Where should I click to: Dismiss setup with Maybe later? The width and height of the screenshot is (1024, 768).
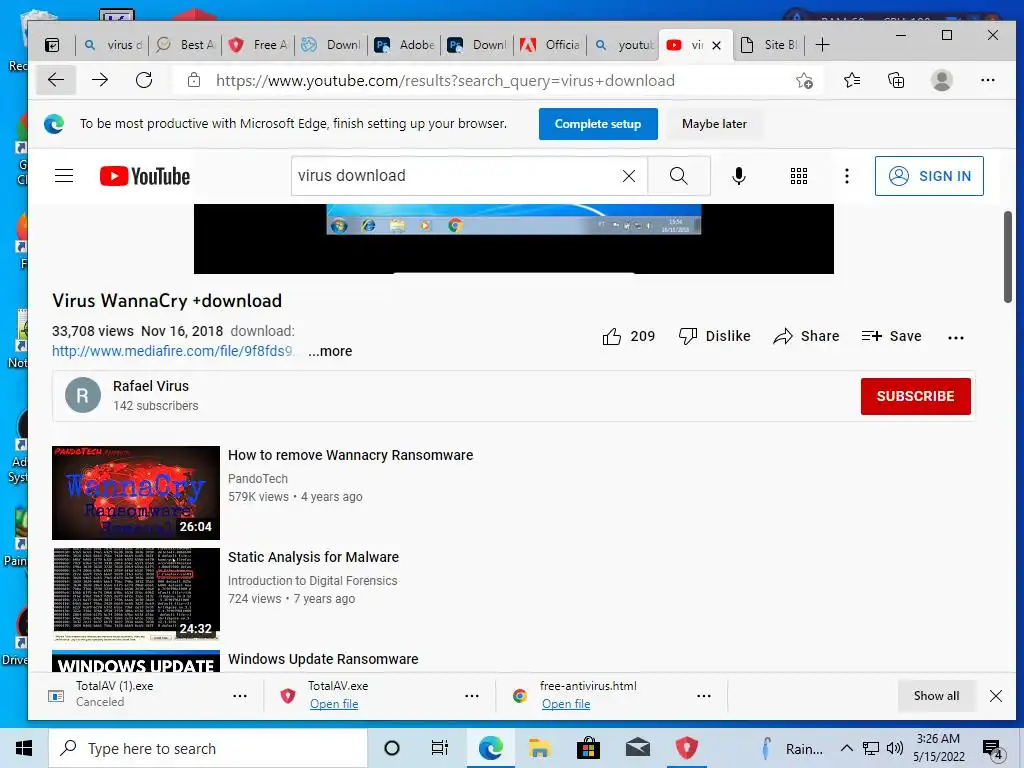point(714,123)
